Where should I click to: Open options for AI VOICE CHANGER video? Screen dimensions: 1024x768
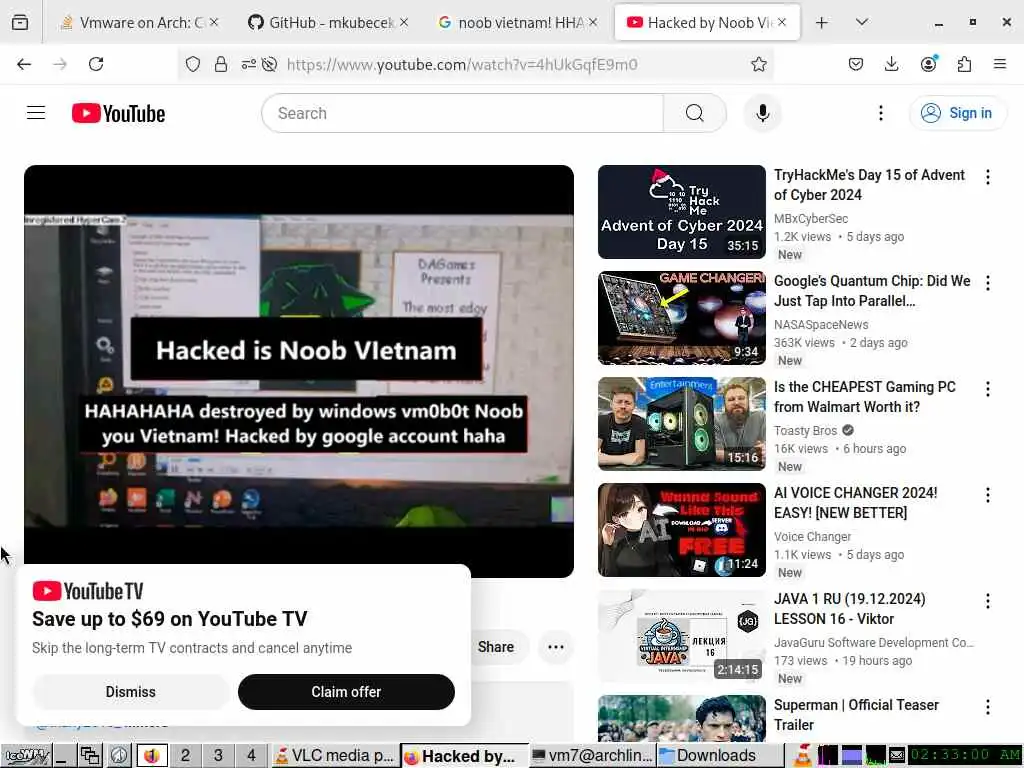(x=987, y=495)
